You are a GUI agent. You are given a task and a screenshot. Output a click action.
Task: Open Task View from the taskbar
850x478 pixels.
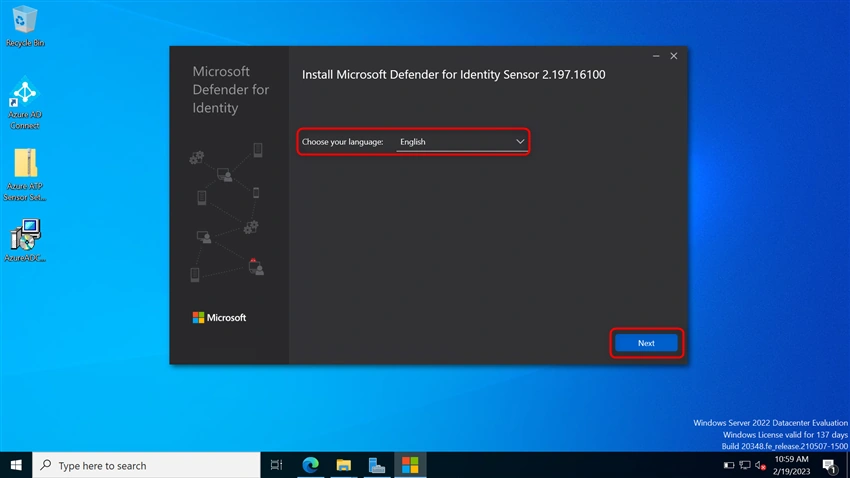276,465
